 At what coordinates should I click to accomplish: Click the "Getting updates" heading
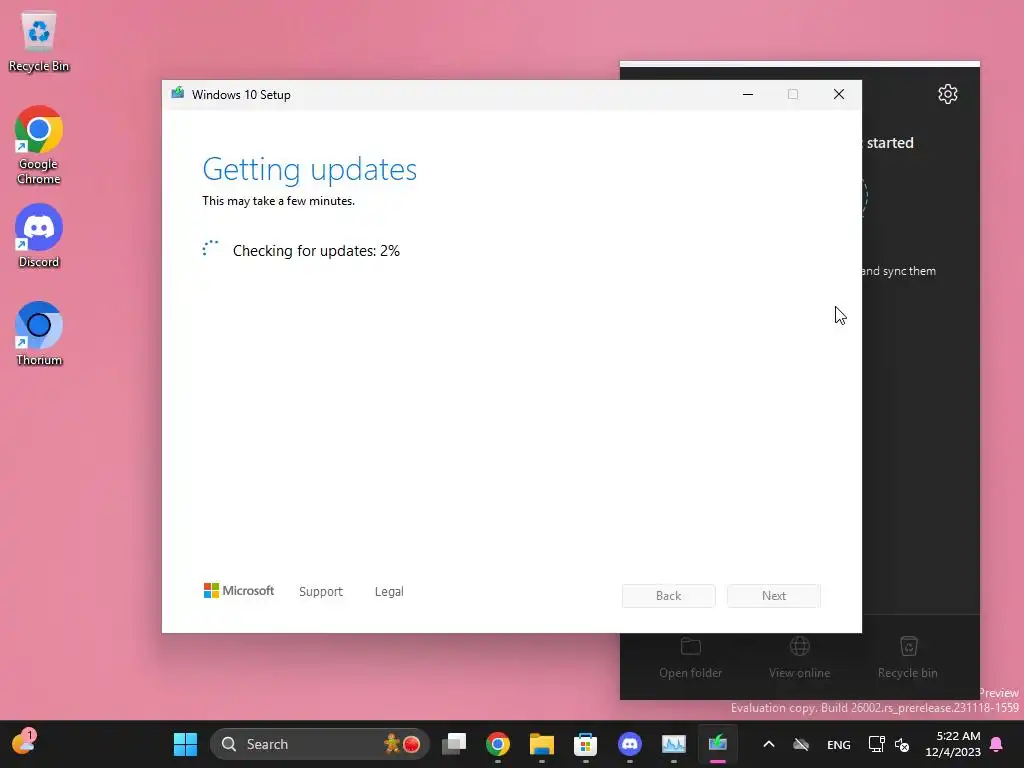click(x=310, y=170)
